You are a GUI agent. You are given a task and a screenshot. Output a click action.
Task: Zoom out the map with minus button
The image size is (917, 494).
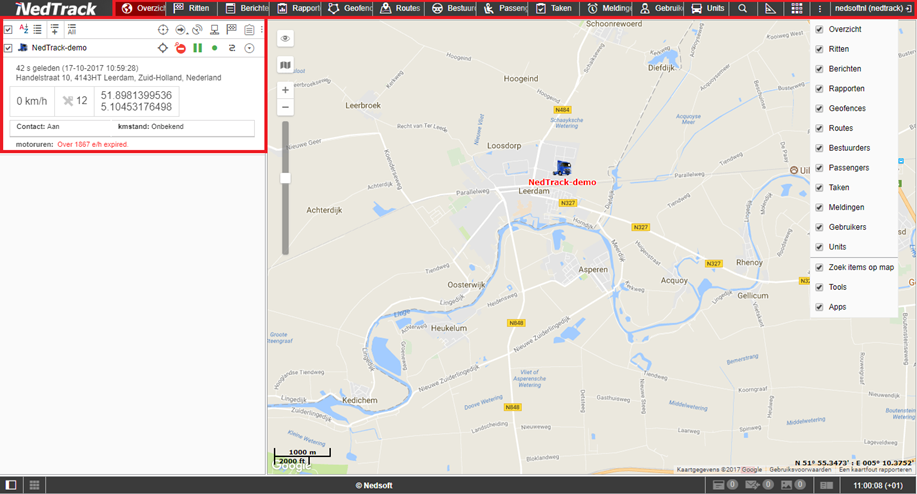click(x=285, y=107)
